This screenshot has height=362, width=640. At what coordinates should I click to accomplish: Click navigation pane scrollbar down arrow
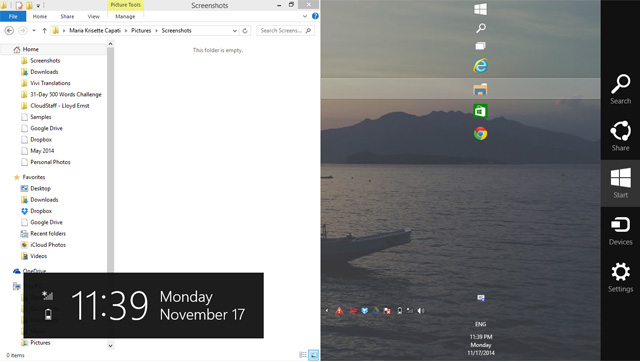pos(110,346)
